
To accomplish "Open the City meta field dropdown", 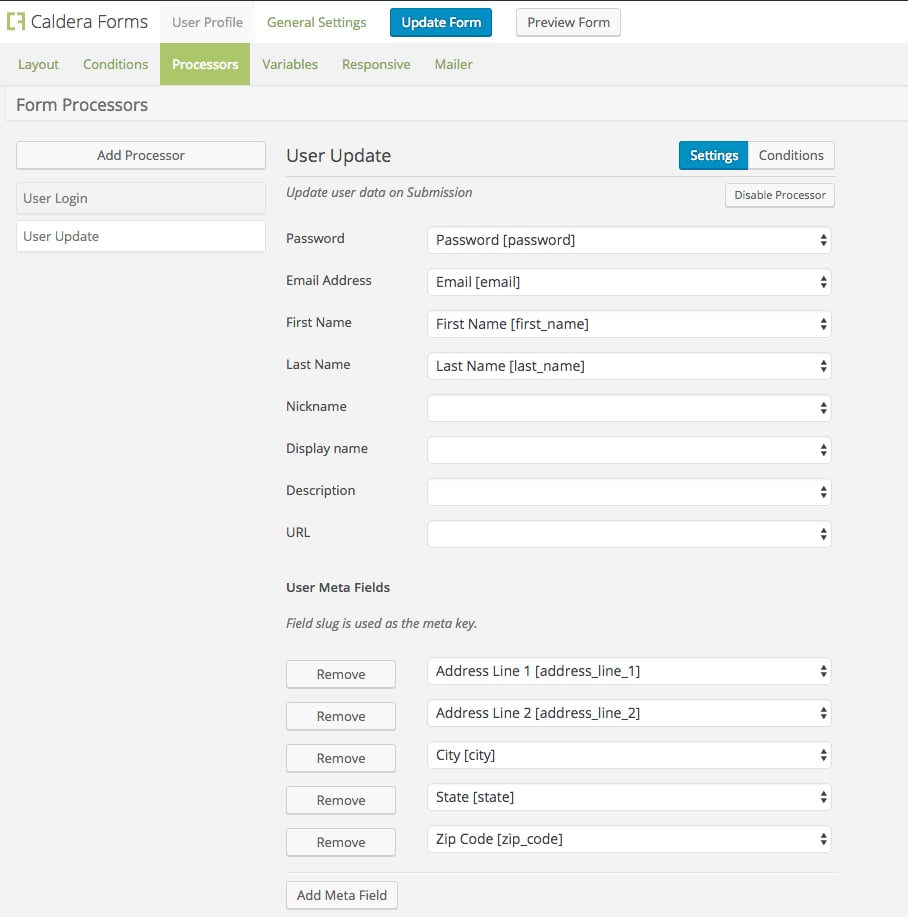I will click(x=629, y=756).
